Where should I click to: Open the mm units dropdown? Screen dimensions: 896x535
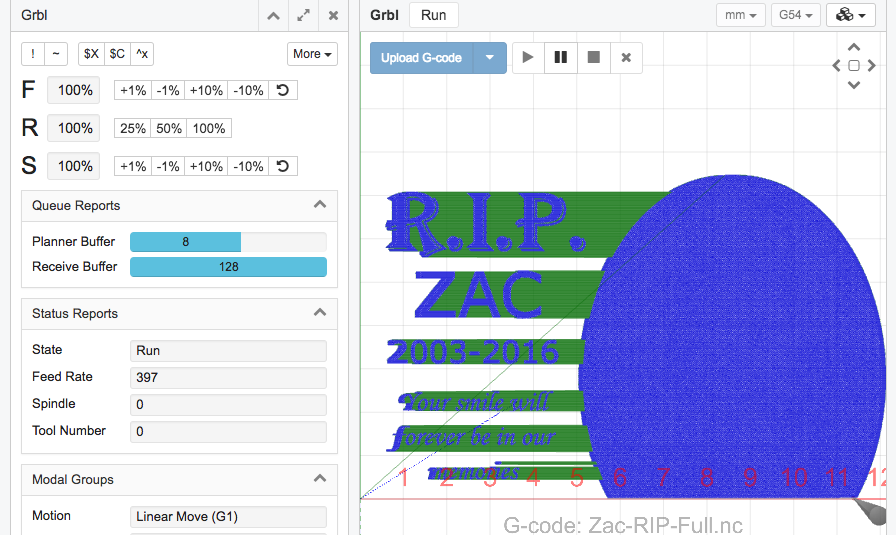tap(740, 16)
